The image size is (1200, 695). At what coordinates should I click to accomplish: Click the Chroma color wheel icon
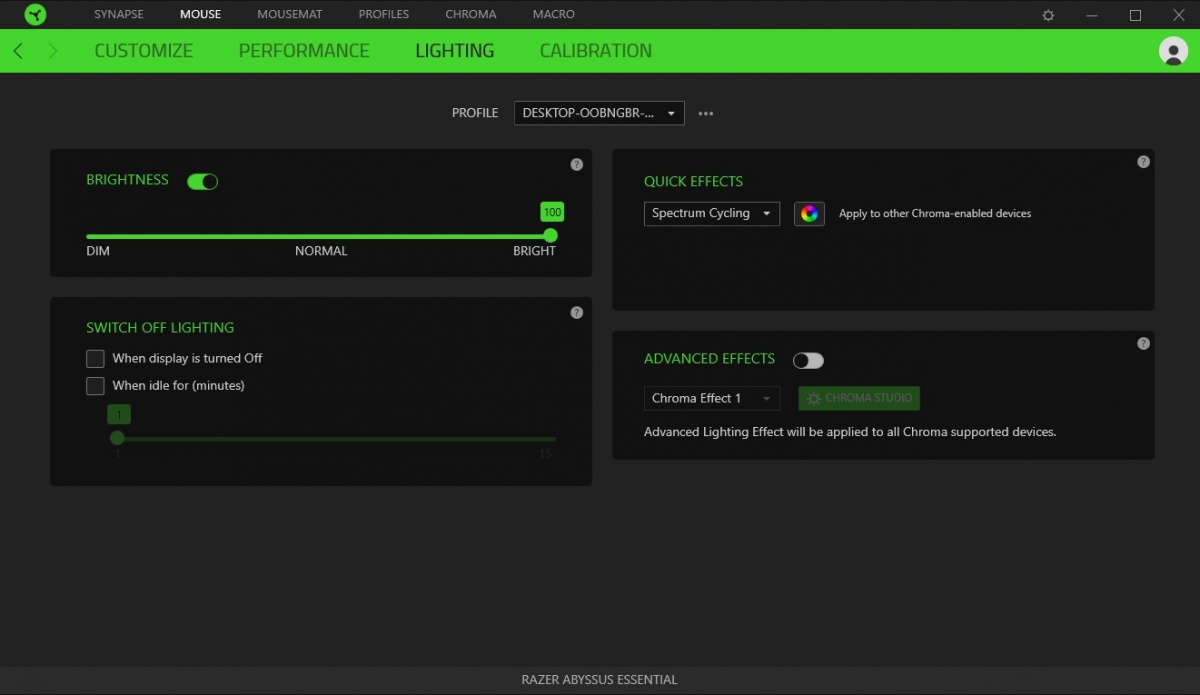[809, 214]
